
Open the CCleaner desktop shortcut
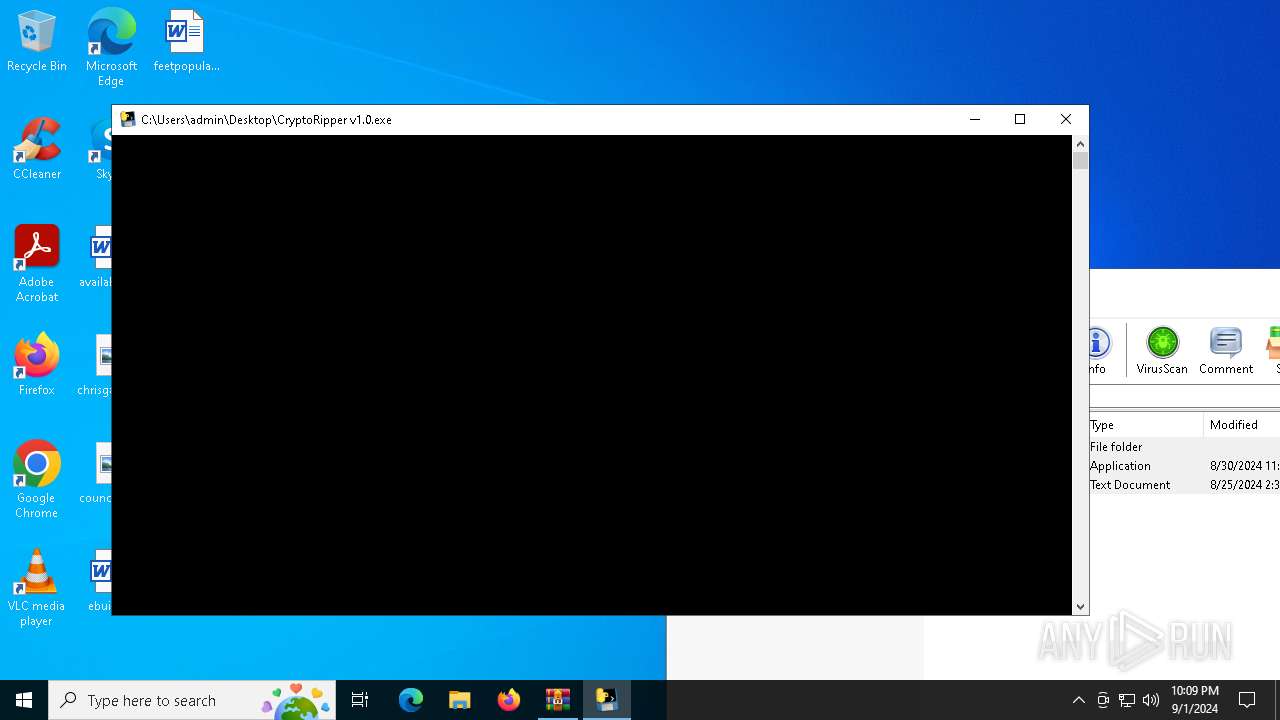[x=37, y=149]
